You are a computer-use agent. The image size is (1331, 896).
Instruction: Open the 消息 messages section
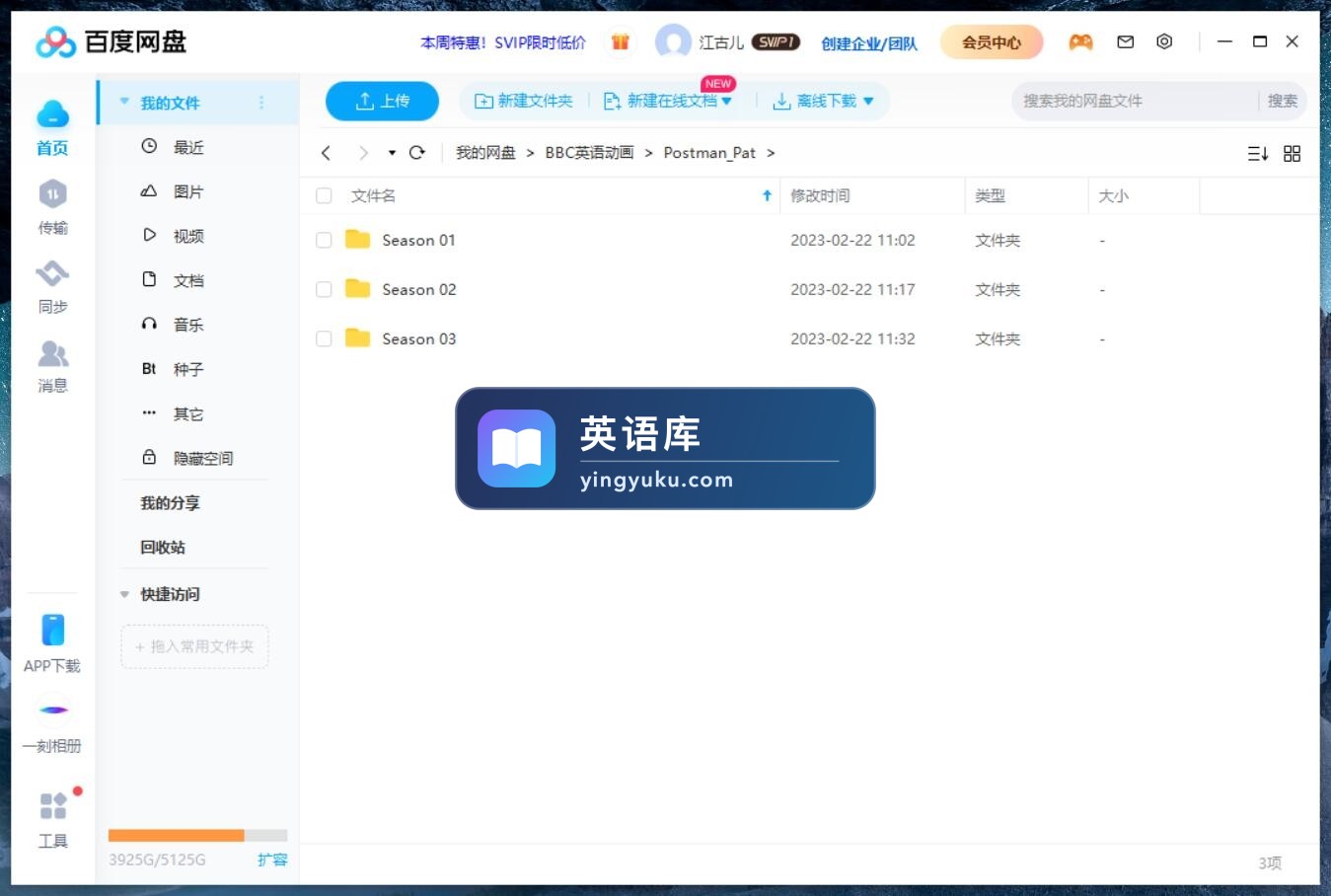[52, 353]
